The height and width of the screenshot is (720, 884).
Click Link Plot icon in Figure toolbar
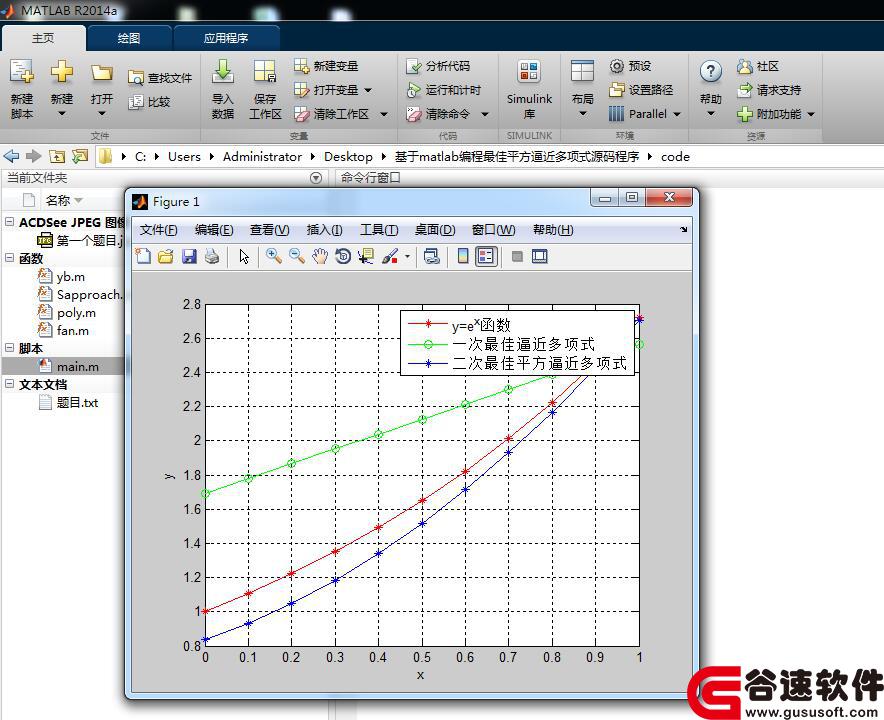click(432, 257)
